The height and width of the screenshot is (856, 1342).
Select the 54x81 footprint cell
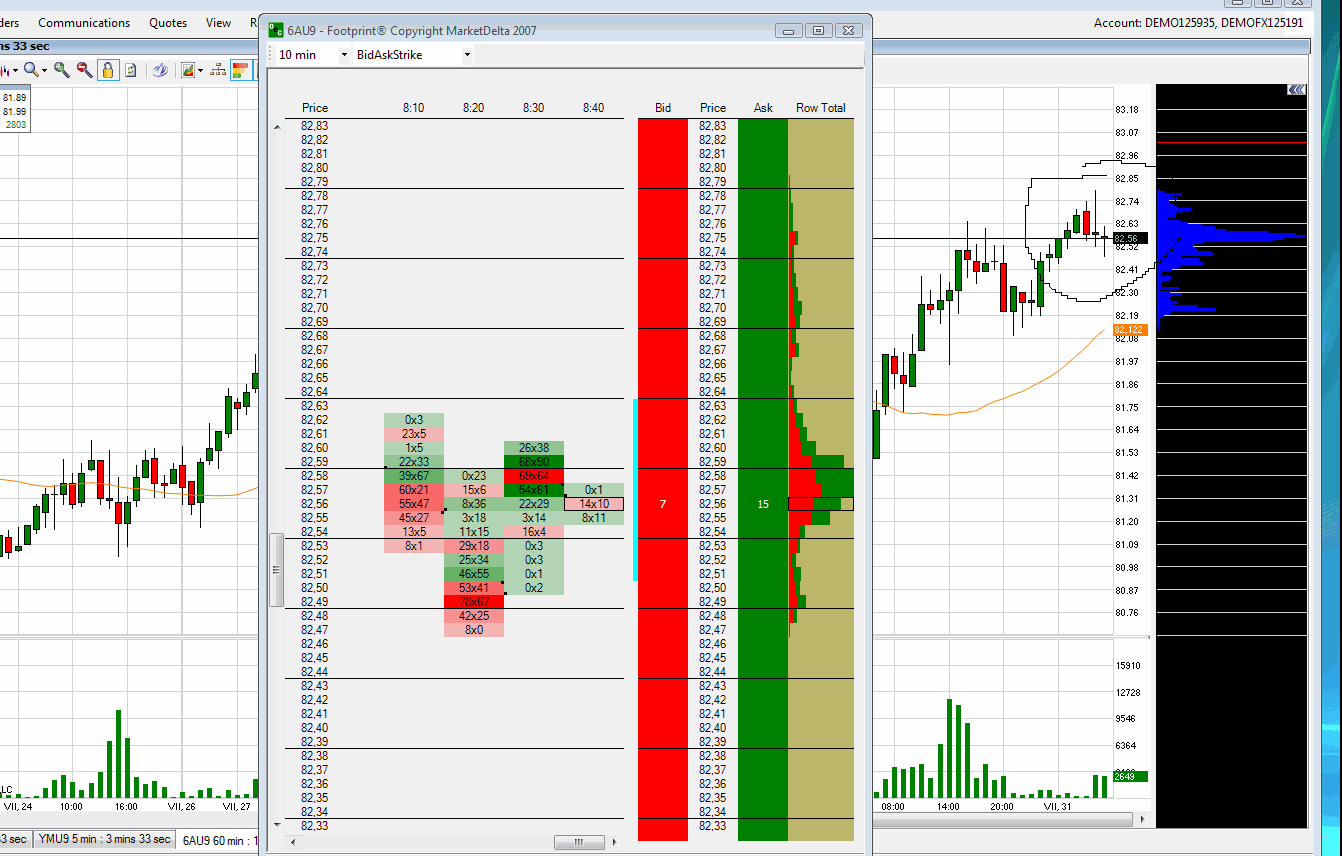[x=533, y=490]
